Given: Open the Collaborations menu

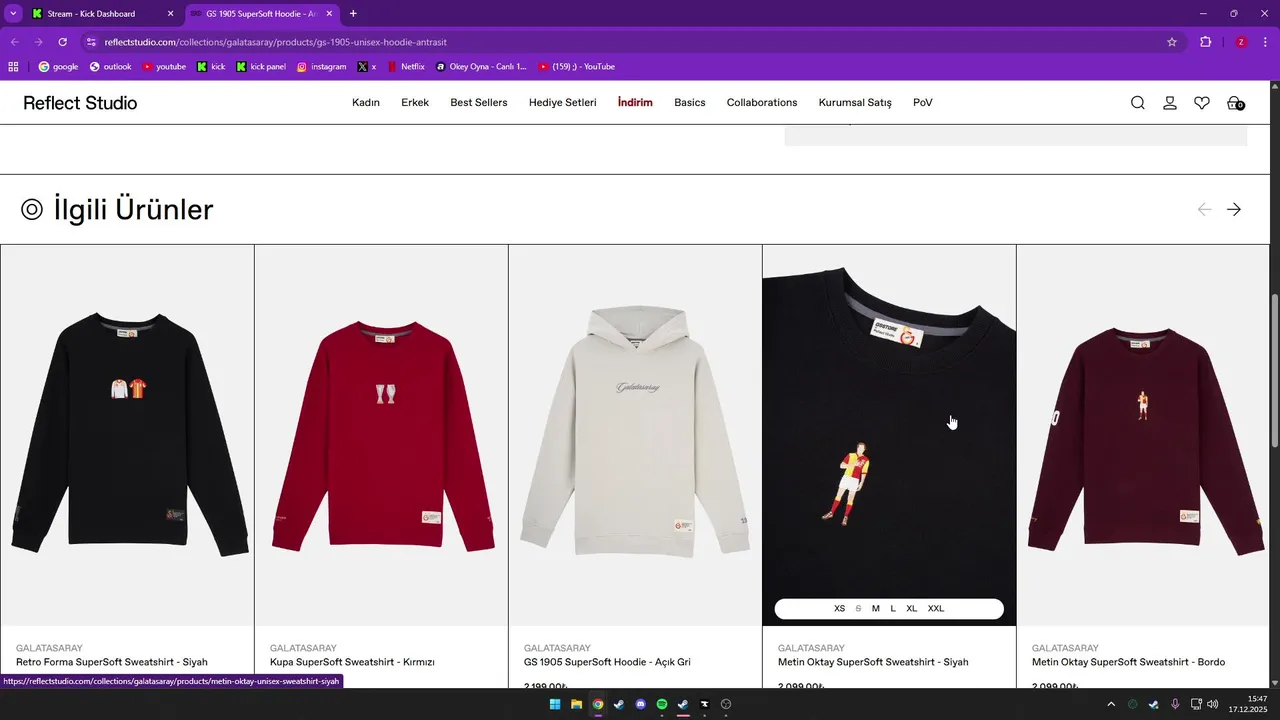Looking at the screenshot, I should click(x=762, y=103).
